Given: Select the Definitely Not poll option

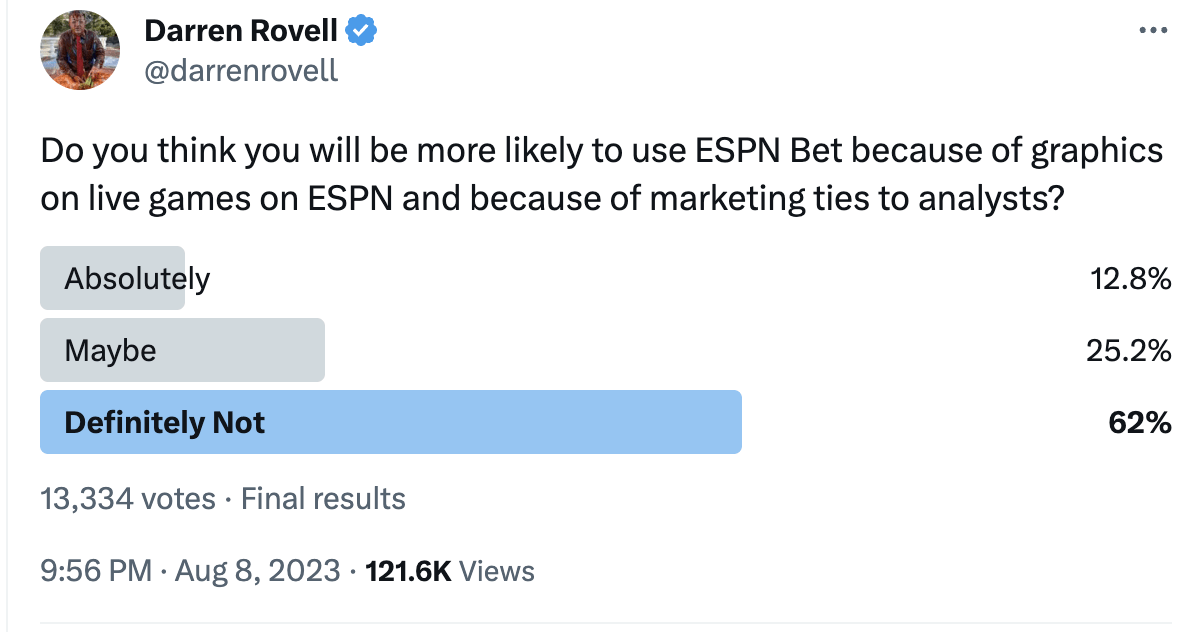Looking at the screenshot, I should tap(164, 422).
